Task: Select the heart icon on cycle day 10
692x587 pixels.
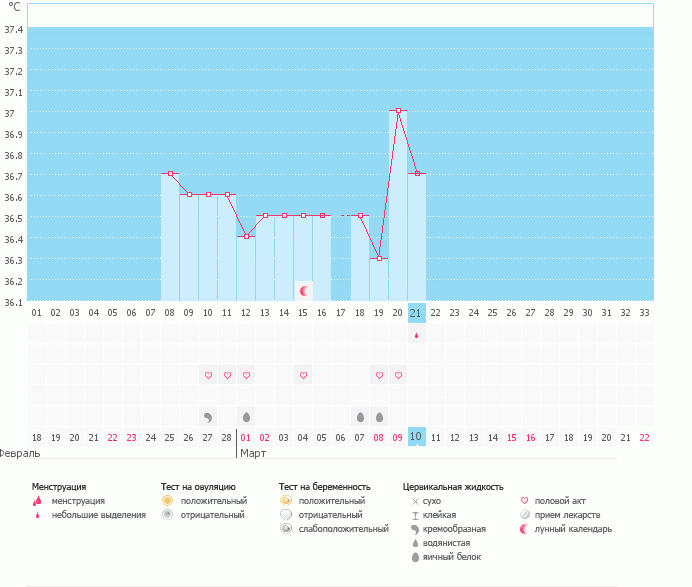Action: [208, 375]
